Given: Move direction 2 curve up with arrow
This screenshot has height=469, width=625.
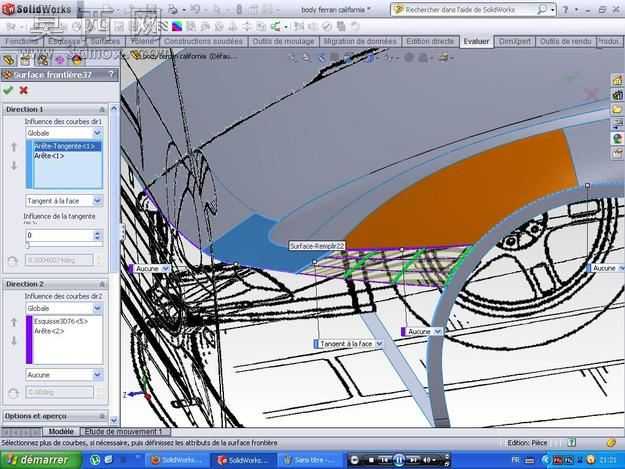Looking at the screenshot, I should (14, 322).
